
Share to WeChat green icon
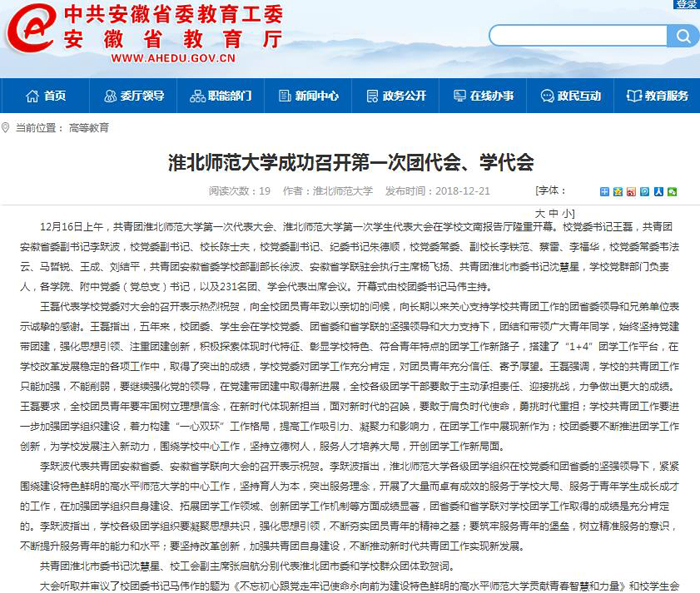(x=672, y=192)
